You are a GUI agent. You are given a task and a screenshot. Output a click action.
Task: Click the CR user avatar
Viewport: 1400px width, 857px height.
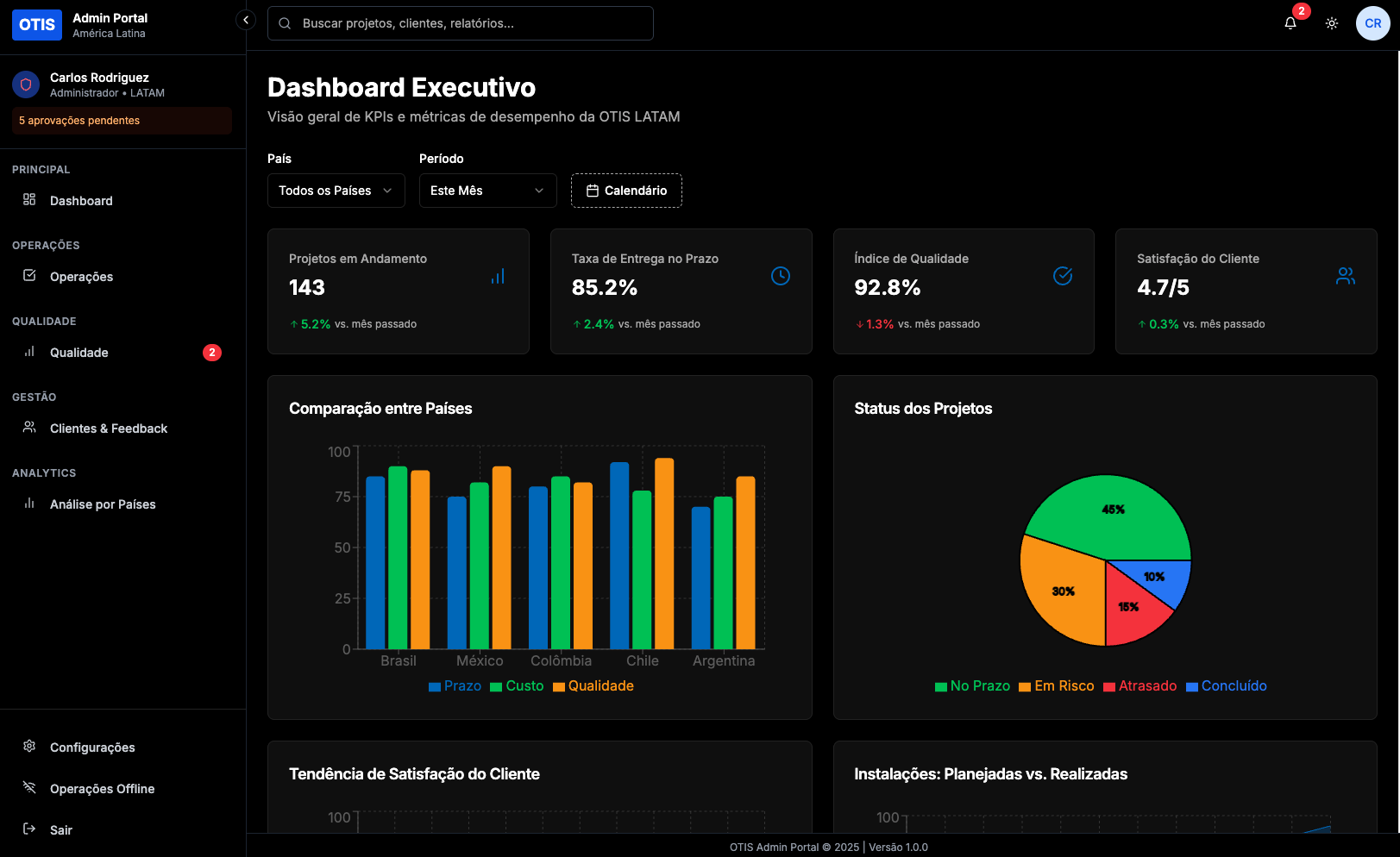click(x=1372, y=23)
